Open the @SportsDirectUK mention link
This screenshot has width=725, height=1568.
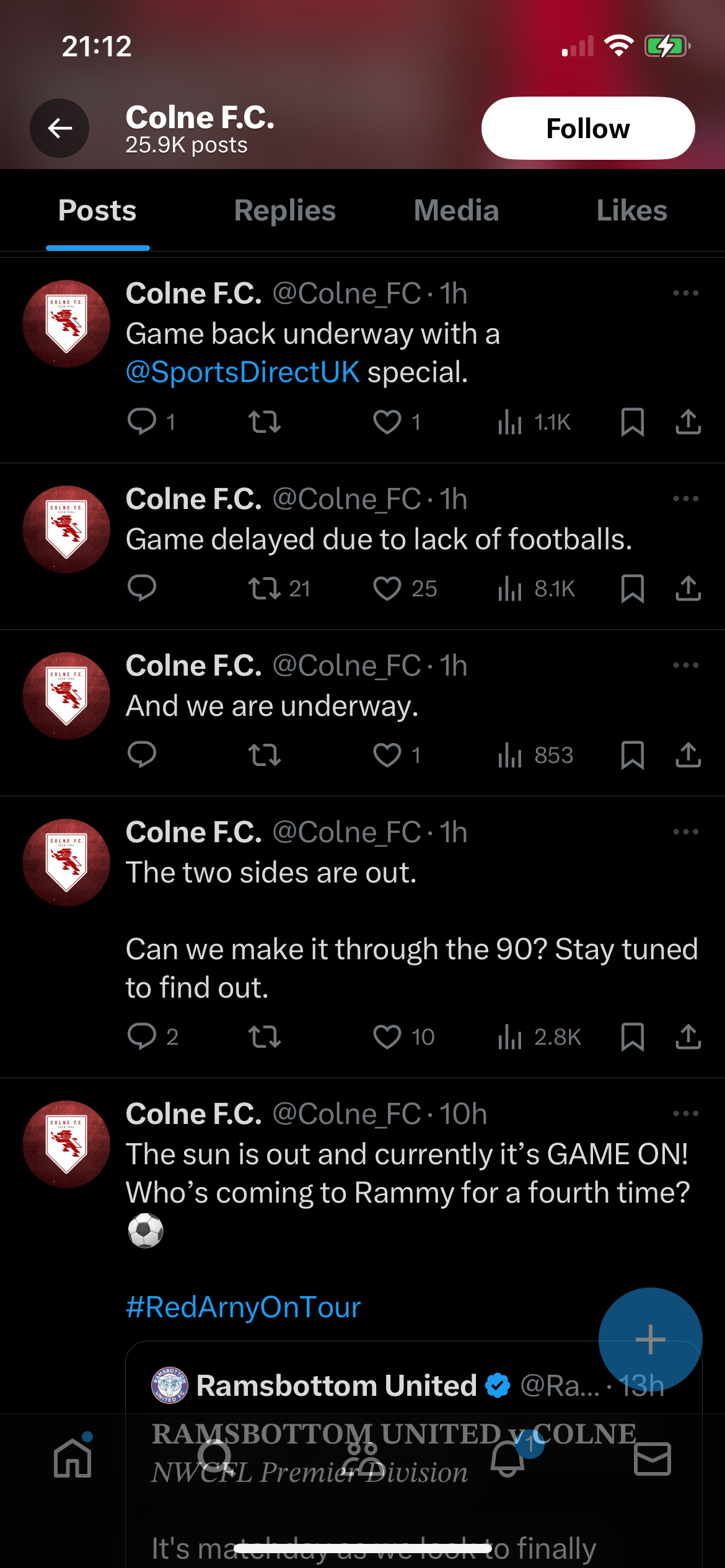pyautogui.click(x=242, y=372)
